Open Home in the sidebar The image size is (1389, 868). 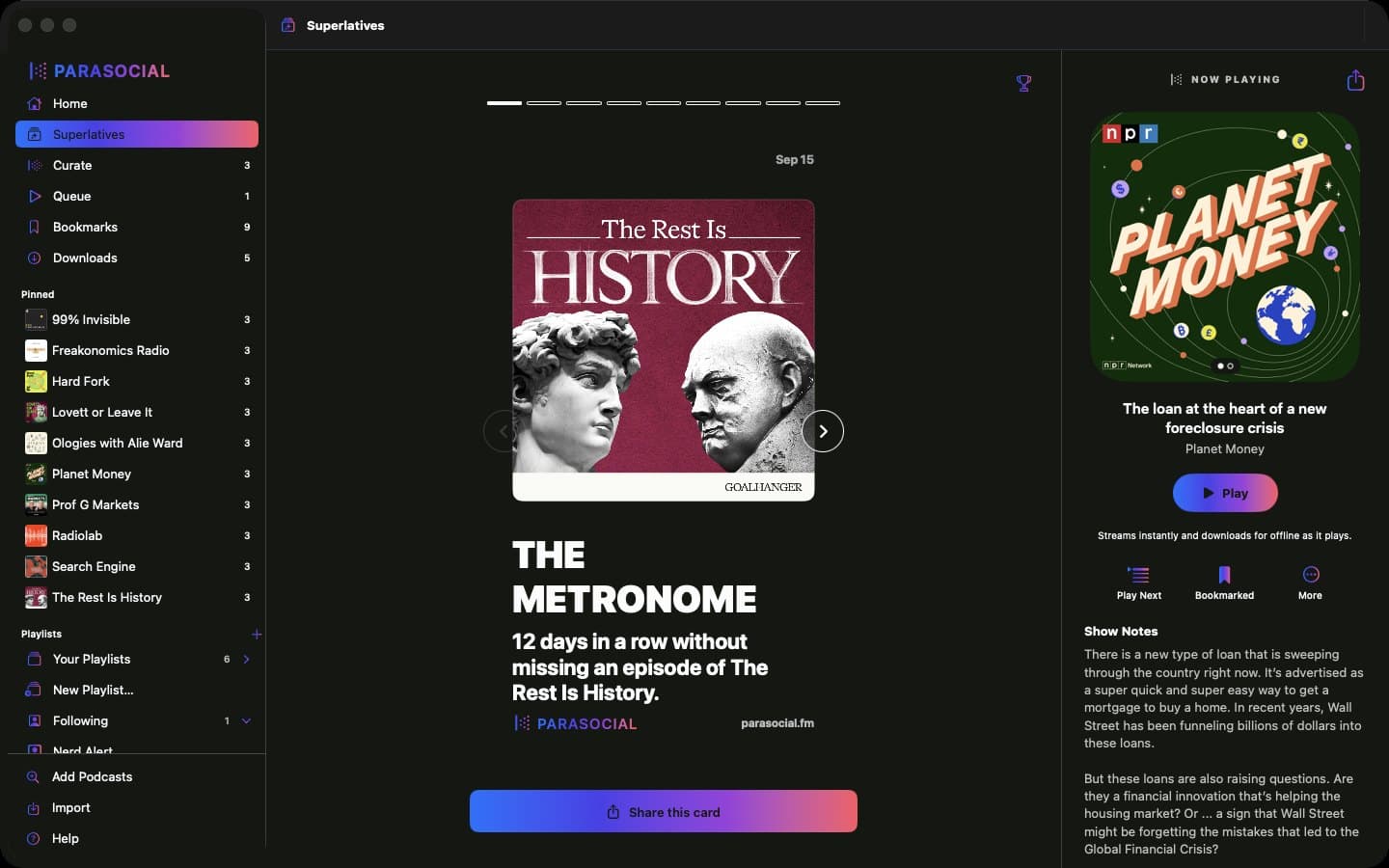click(137, 103)
